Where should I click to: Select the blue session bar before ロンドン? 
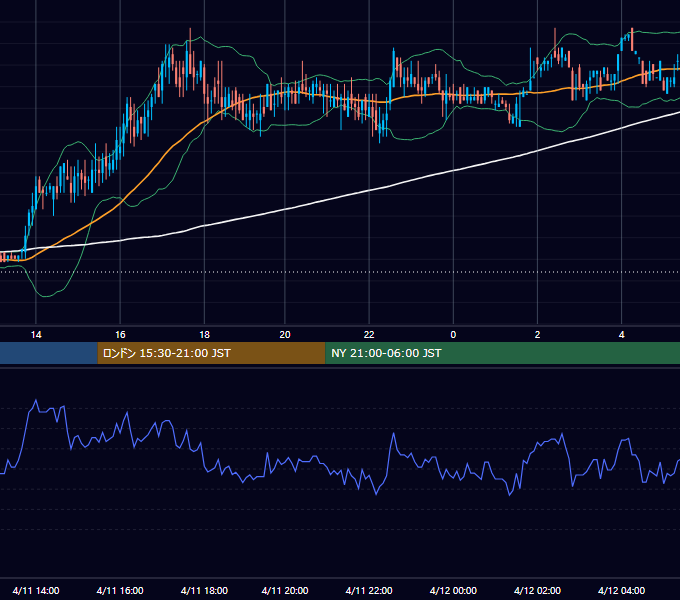click(x=49, y=353)
